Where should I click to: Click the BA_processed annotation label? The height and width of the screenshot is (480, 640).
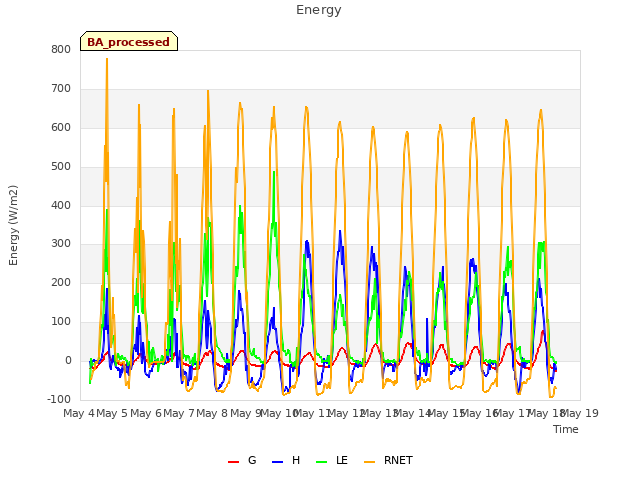pos(129,42)
